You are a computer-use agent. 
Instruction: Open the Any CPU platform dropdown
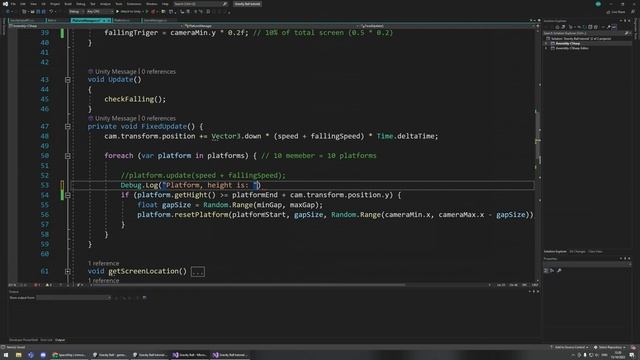(99, 11)
